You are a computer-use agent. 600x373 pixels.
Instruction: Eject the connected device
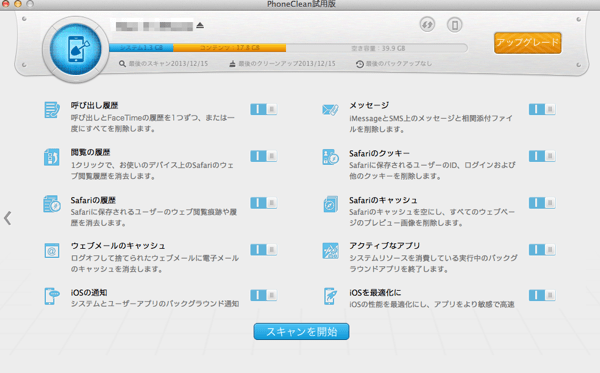pyautogui.click(x=200, y=25)
